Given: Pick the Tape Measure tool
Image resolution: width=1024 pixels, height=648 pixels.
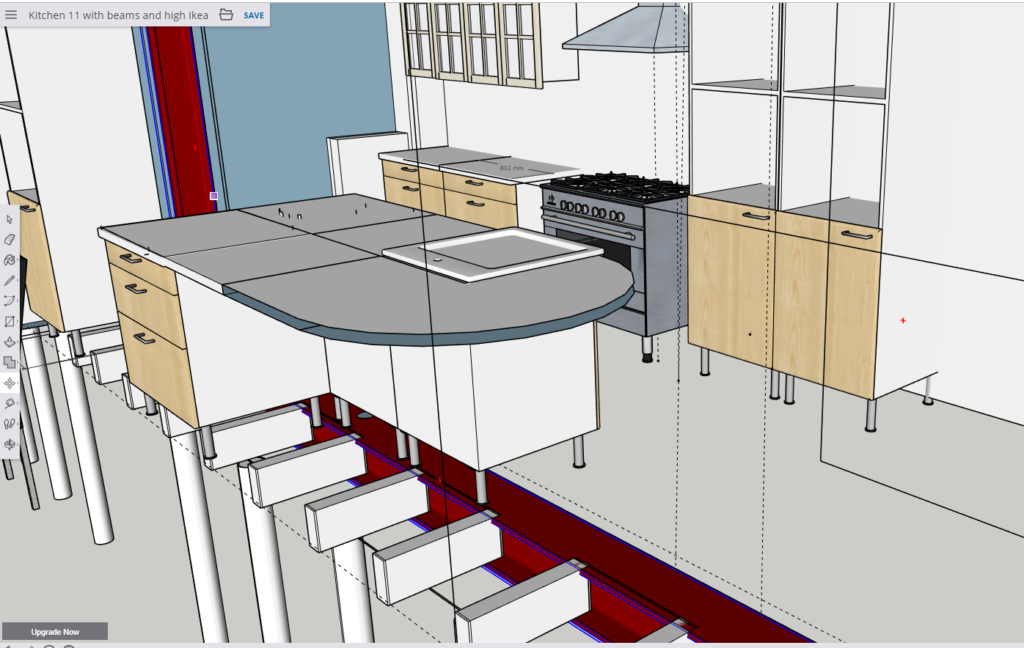Looking at the screenshot, I should point(10,404).
